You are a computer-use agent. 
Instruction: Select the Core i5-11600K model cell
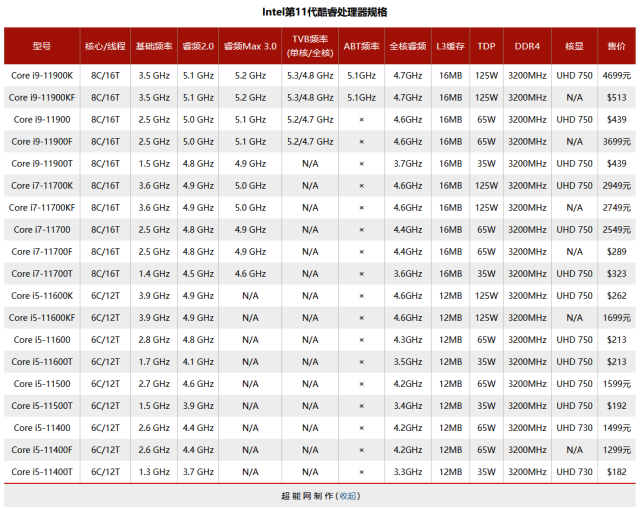(42, 296)
